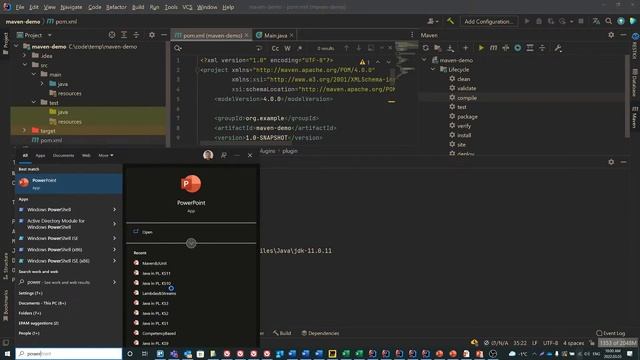Image resolution: width=640 pixels, height=360 pixels.
Task: Switch to pom.xml (maven-demo) tab
Action: tap(211, 36)
